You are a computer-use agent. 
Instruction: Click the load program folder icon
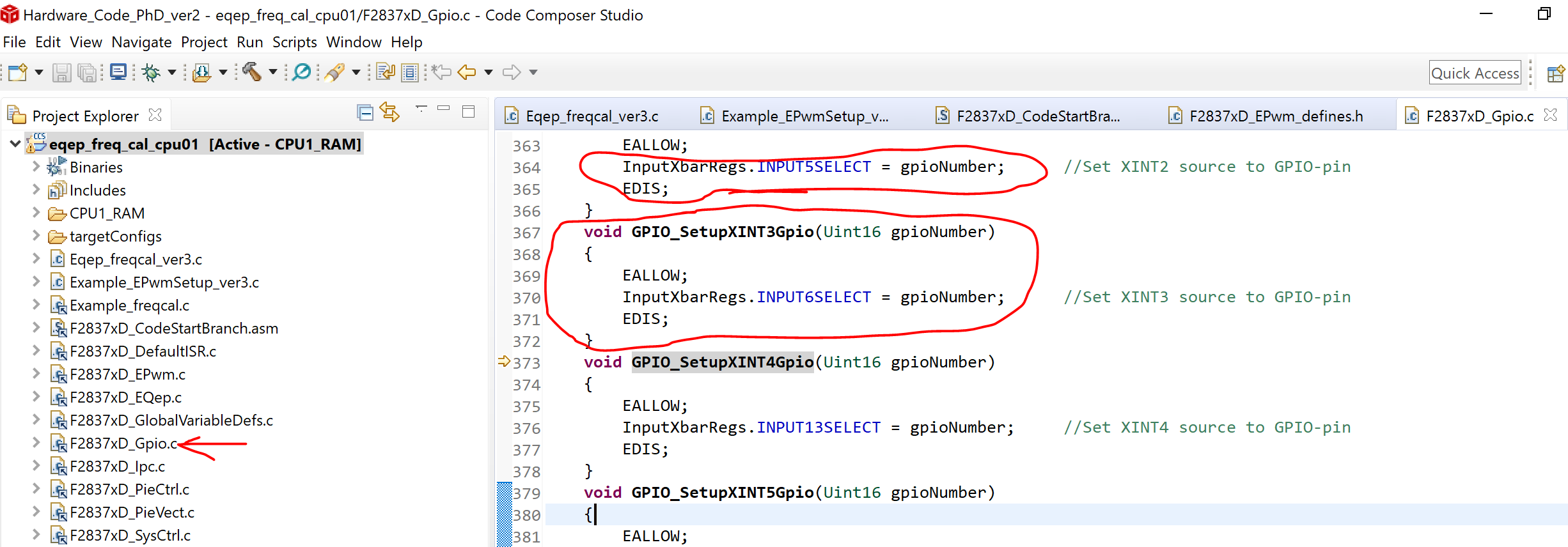point(201,73)
